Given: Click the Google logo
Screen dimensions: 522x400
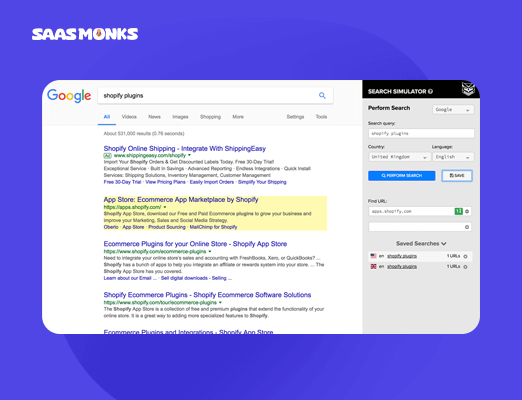Looking at the screenshot, I should point(69,96).
